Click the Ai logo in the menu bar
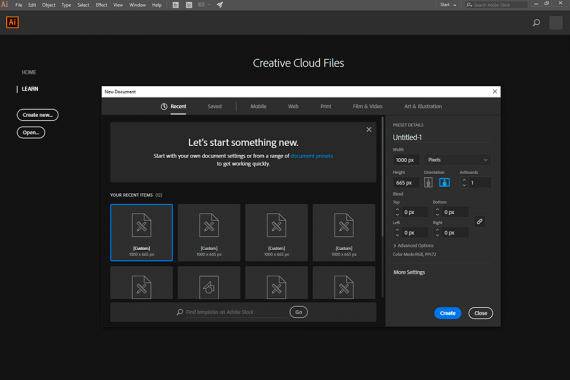 5,5
